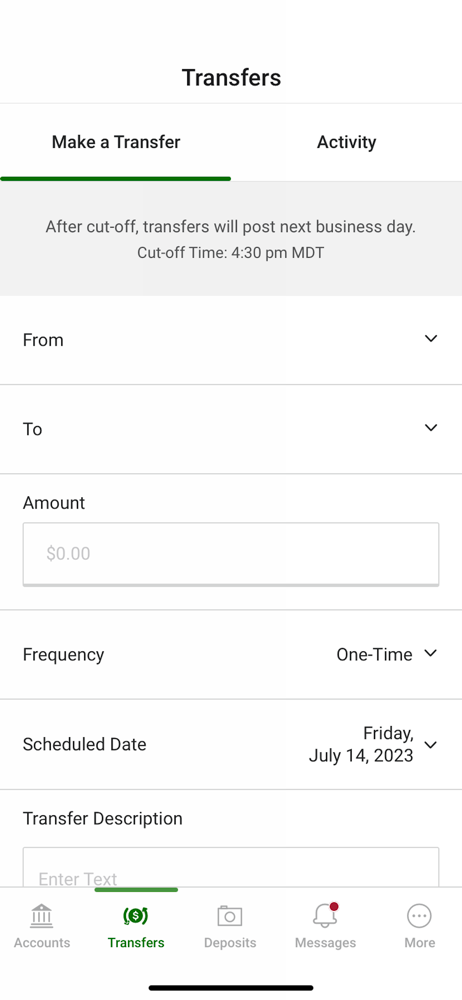This screenshot has height=1000, width=462.
Task: Tap the red notification dot on Messages
Action: 334,907
